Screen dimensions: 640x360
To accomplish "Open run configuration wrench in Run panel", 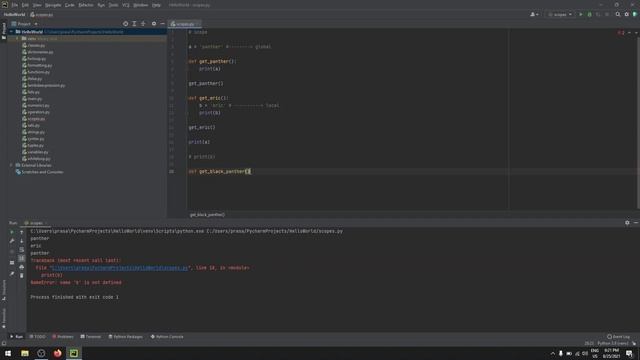I will [12, 241].
